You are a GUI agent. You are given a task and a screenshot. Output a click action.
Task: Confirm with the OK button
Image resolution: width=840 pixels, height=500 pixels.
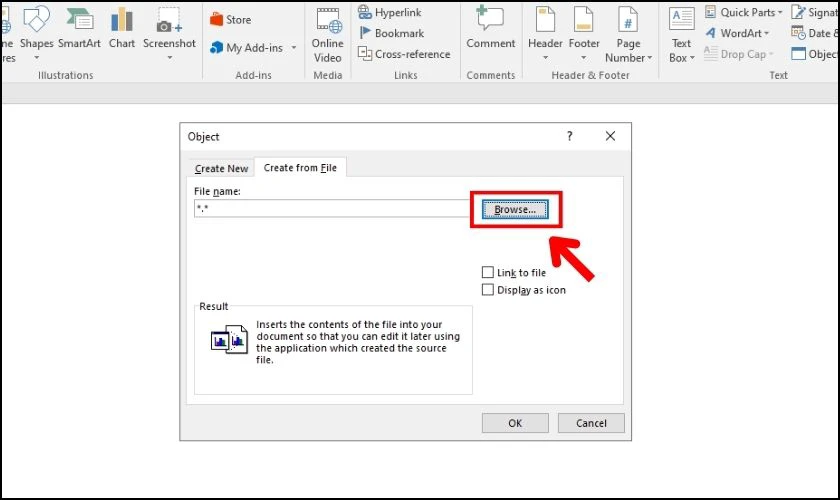[x=515, y=423]
